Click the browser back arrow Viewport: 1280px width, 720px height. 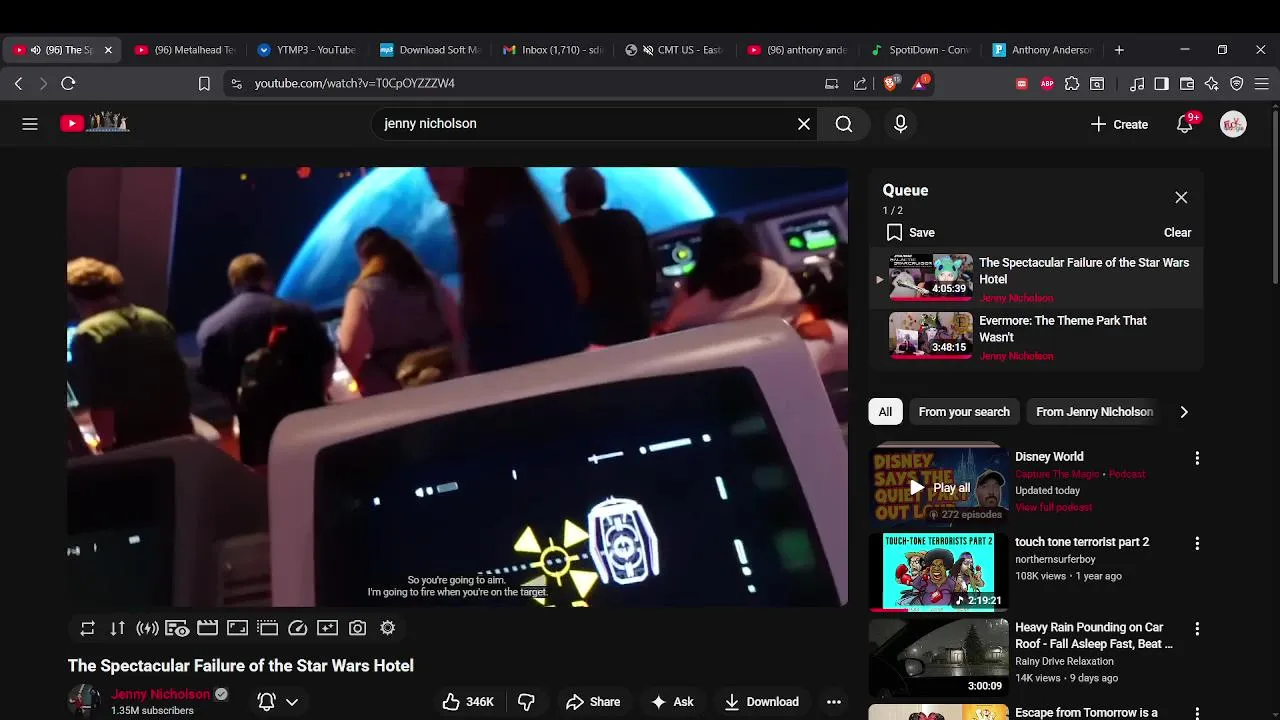[18, 84]
